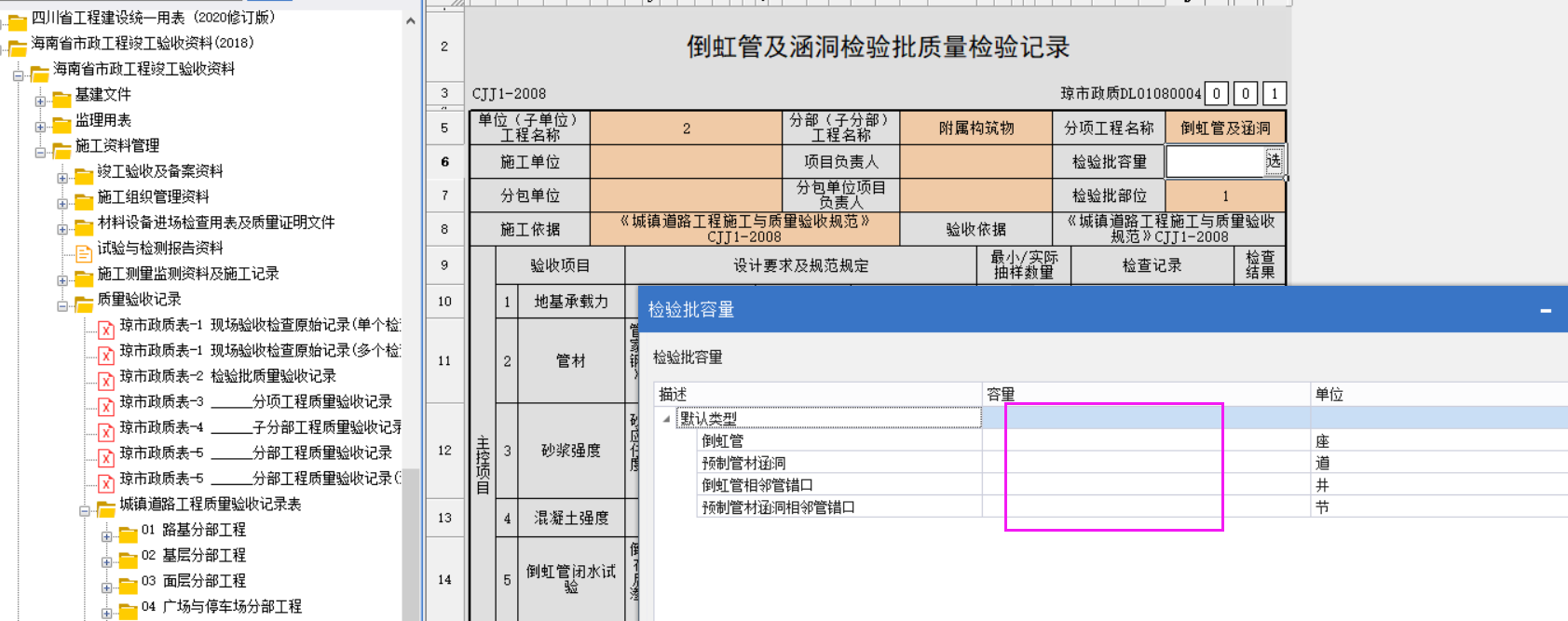Open folder icon for 基建文件
The width and height of the screenshot is (1568, 621).
pyautogui.click(x=61, y=100)
